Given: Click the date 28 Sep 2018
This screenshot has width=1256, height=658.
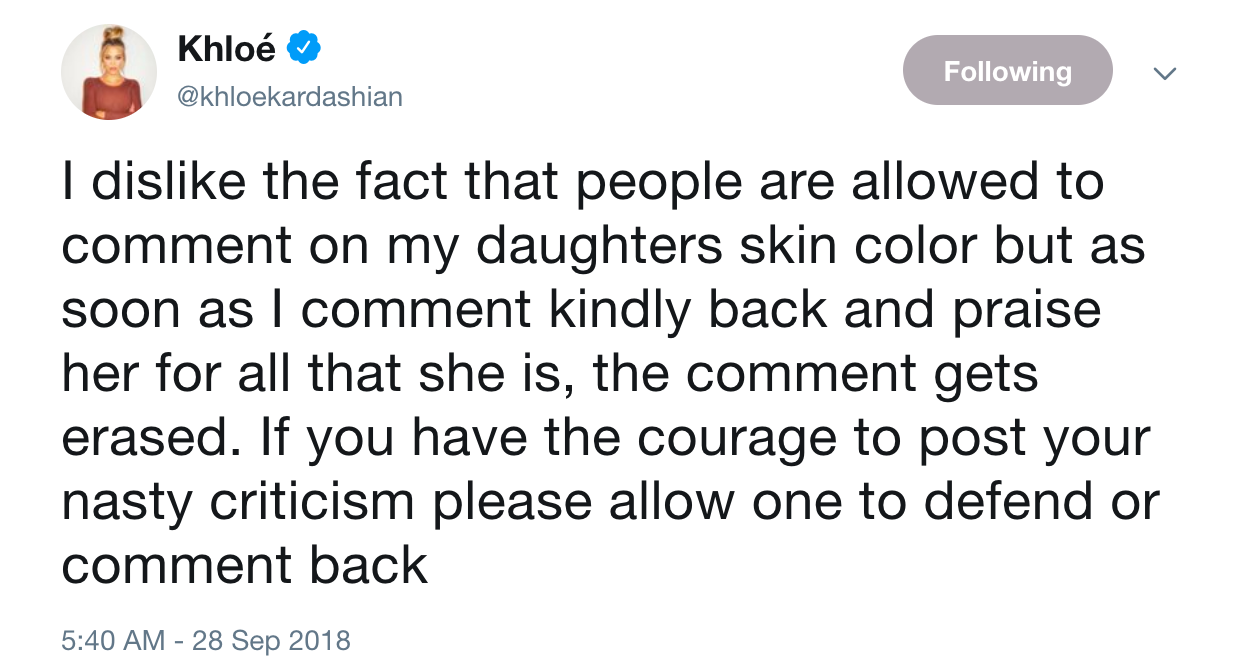Looking at the screenshot, I should click(270, 639).
